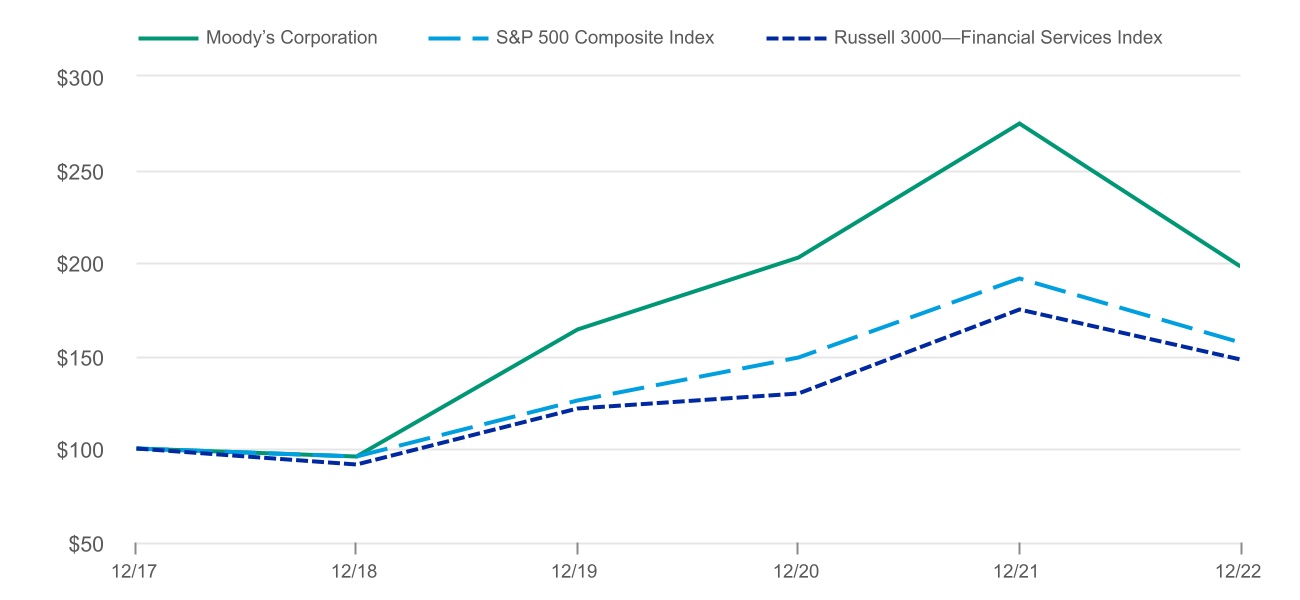
Task: Click the Moody's line peak at 12/21
Action: tap(1019, 123)
